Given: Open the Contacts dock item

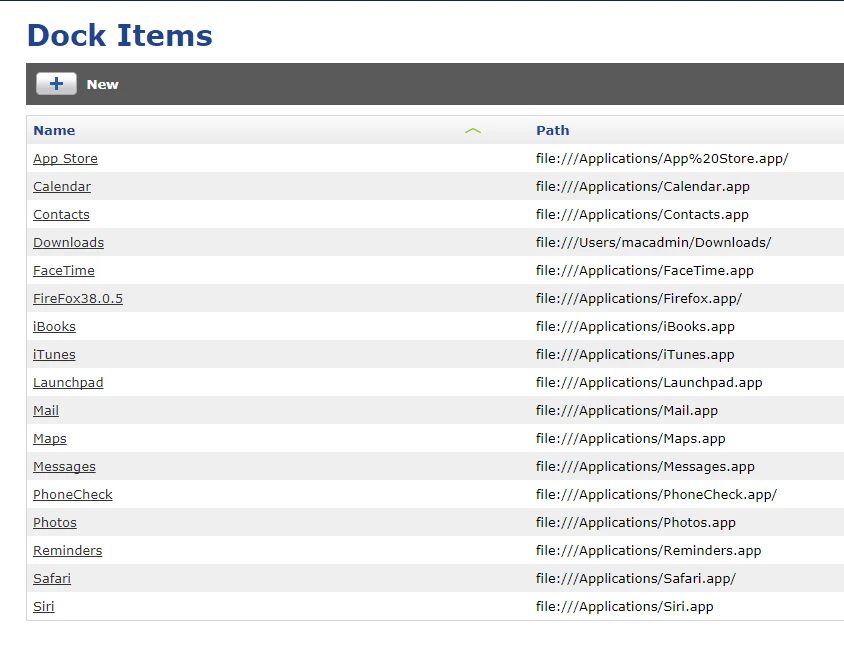Looking at the screenshot, I should (61, 214).
